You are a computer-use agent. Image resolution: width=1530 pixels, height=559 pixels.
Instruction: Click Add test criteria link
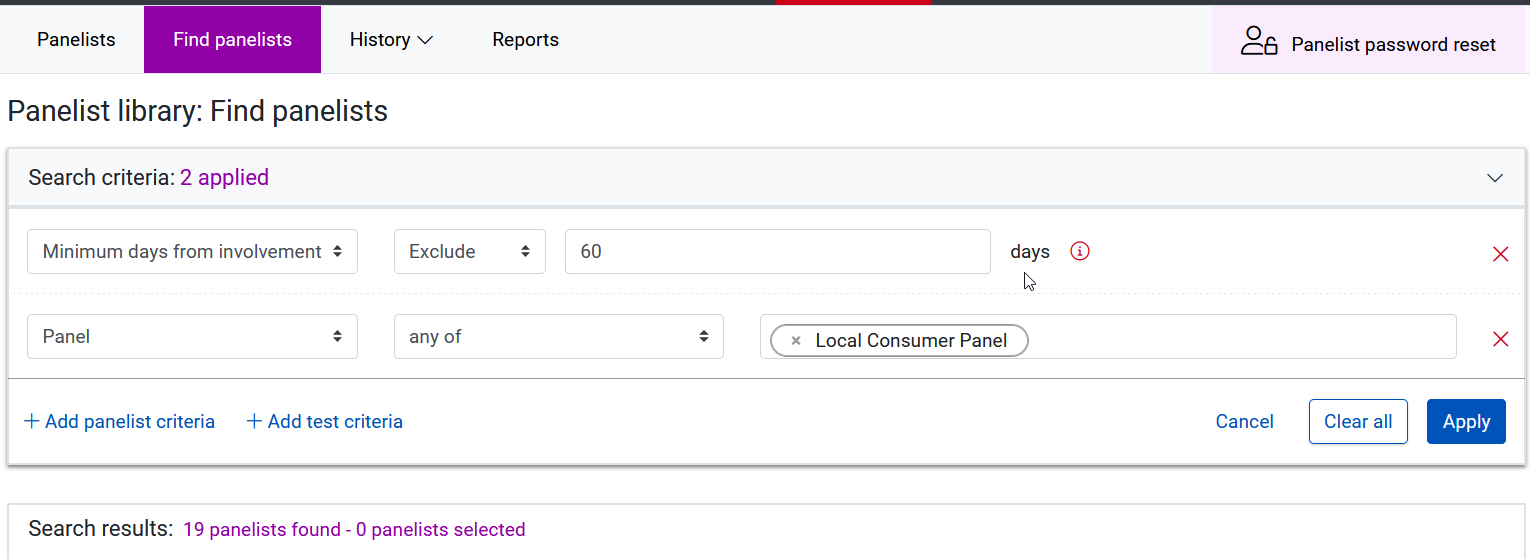(324, 422)
